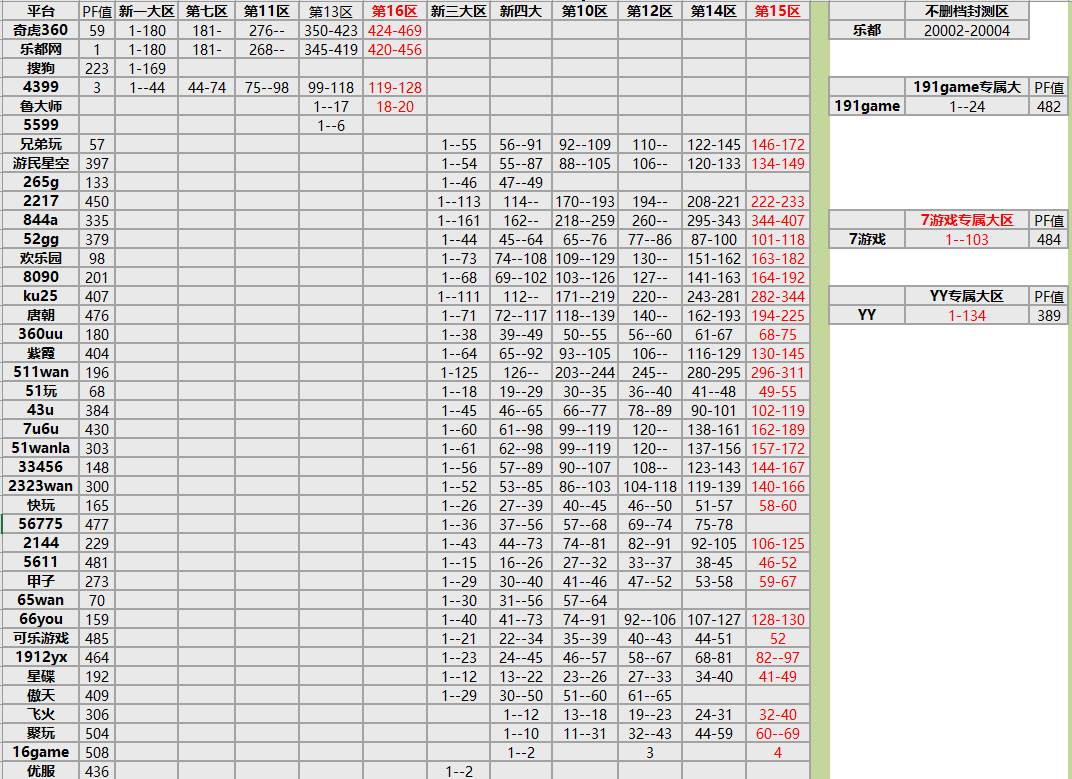The width and height of the screenshot is (1072, 779).
Task: Select the red 第16区 column header
Action: click(x=394, y=11)
